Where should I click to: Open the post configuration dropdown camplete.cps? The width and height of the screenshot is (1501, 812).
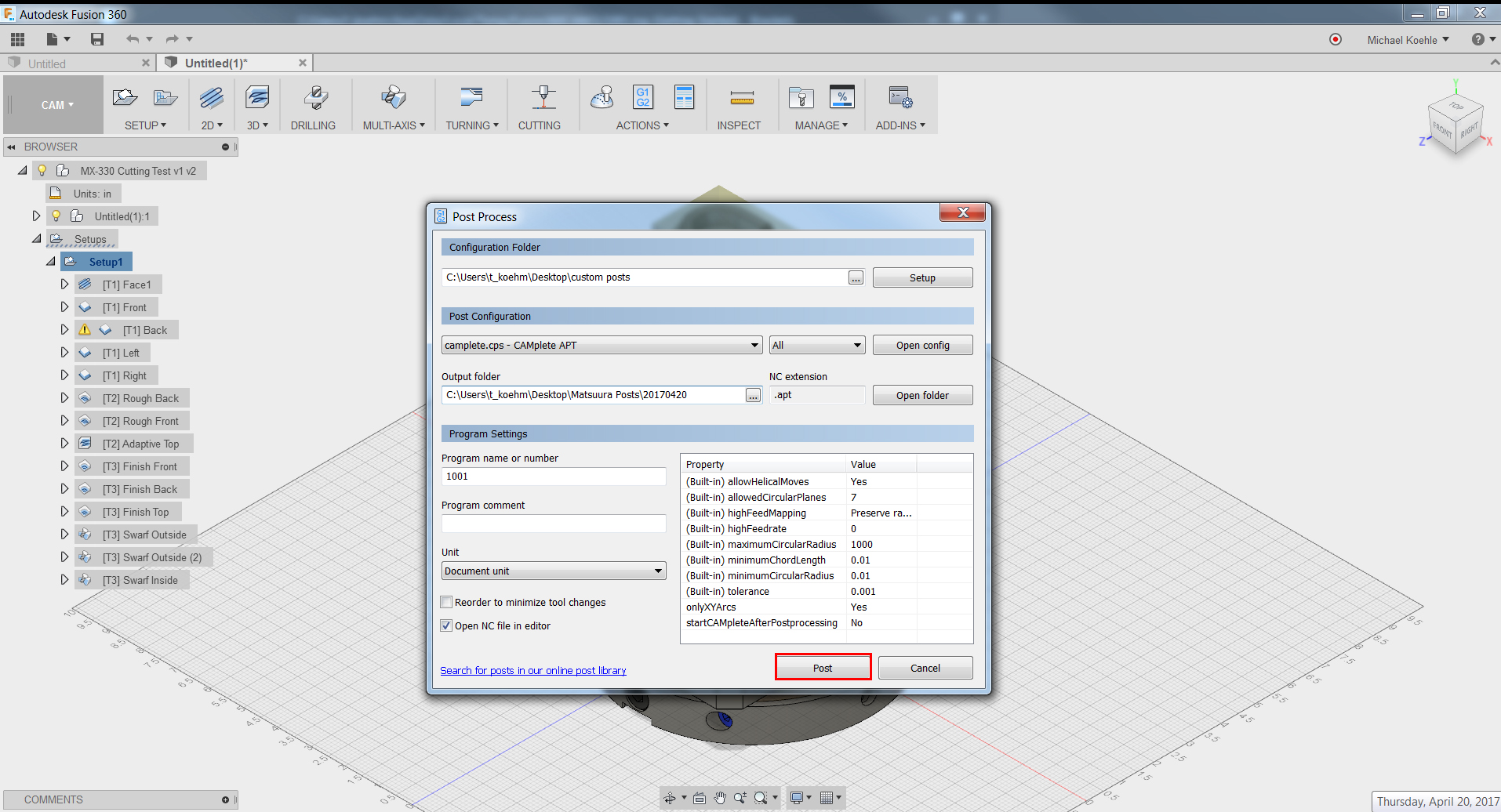coord(601,345)
